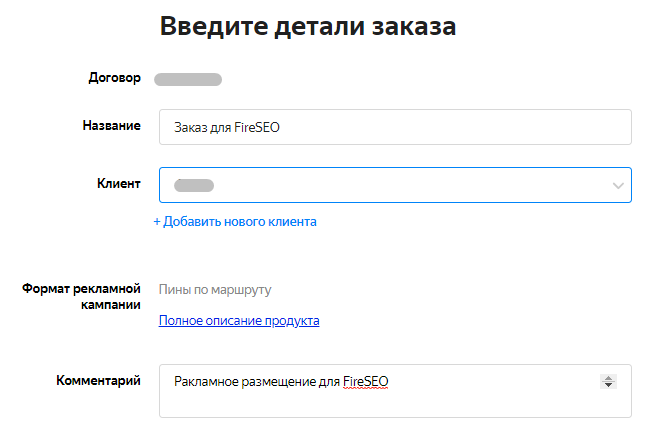The image size is (663, 440).
Task: Click the plus sign before Добавить нового клиента
Action: [x=157, y=222]
